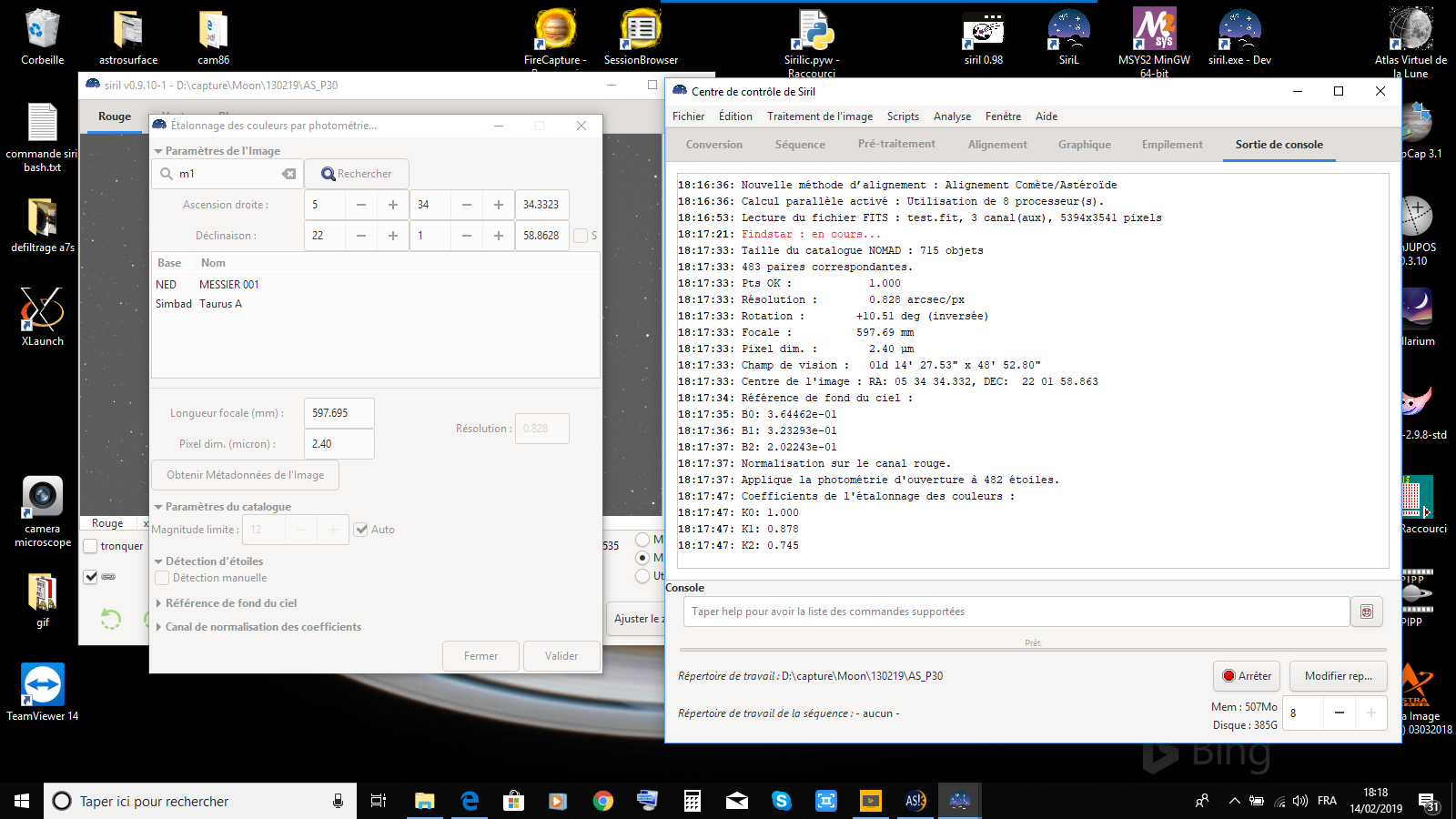
Task: Open the Fichier menu
Action: (688, 116)
